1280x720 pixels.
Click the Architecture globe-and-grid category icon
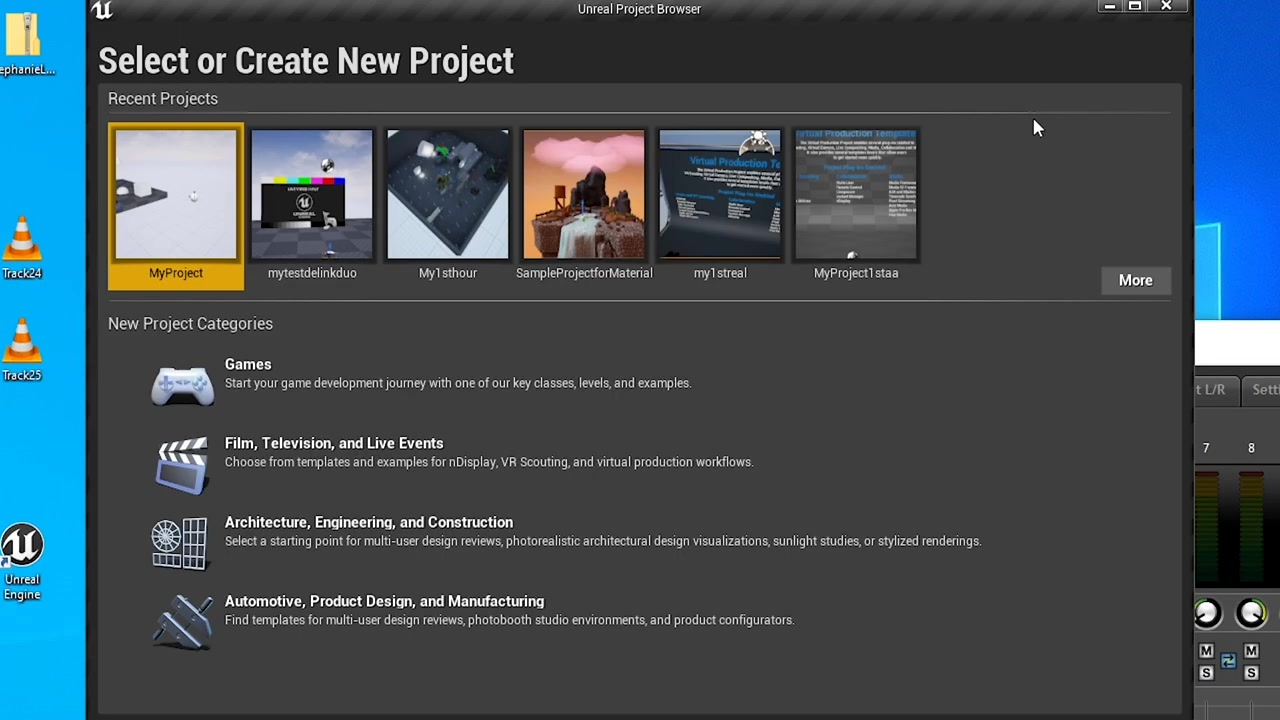180,543
